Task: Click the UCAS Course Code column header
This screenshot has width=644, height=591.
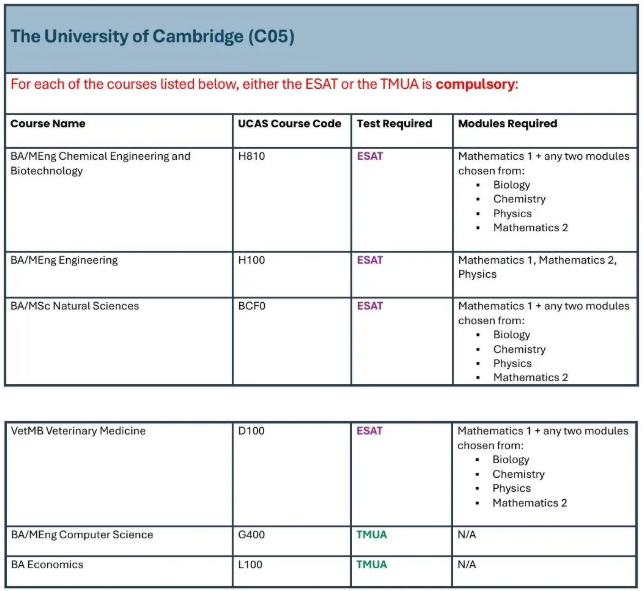Action: click(290, 124)
